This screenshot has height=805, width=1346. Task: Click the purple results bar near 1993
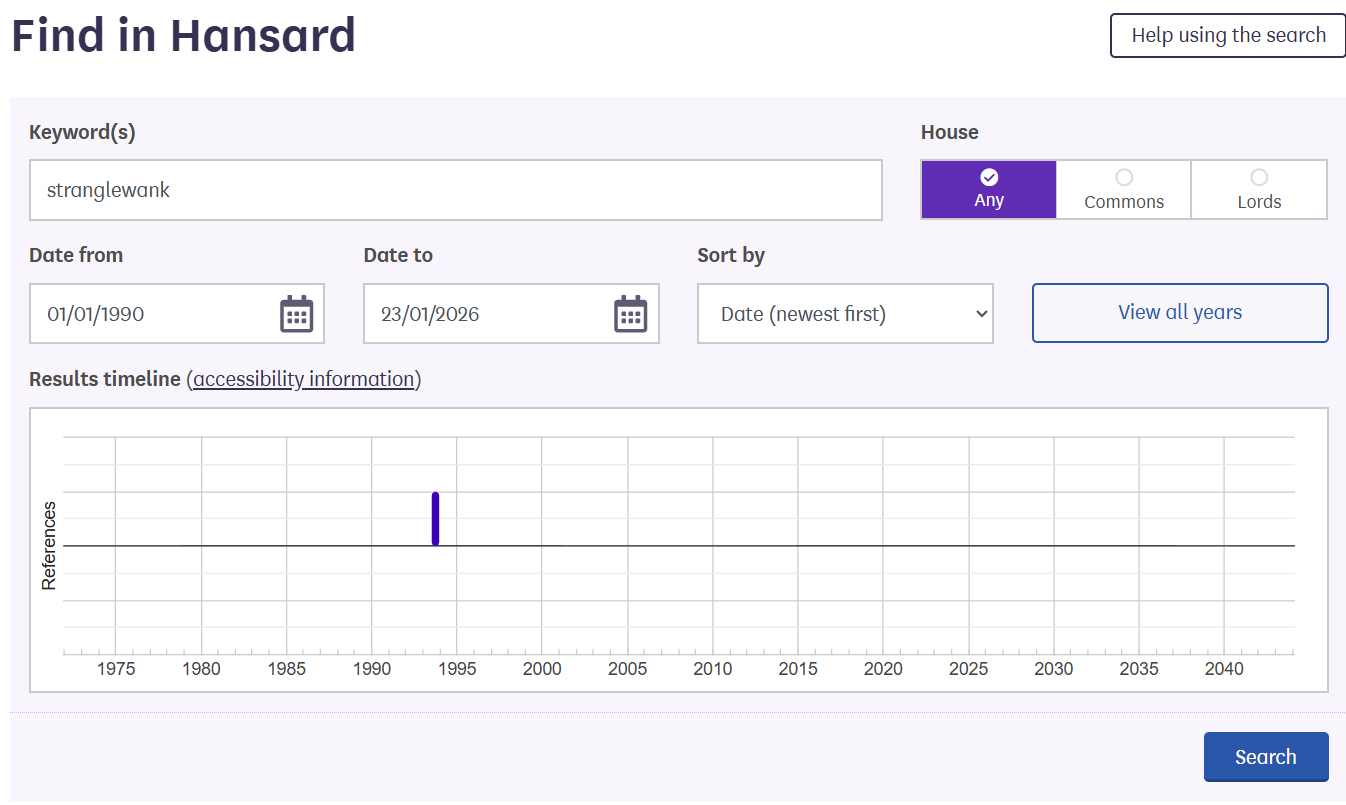[435, 518]
